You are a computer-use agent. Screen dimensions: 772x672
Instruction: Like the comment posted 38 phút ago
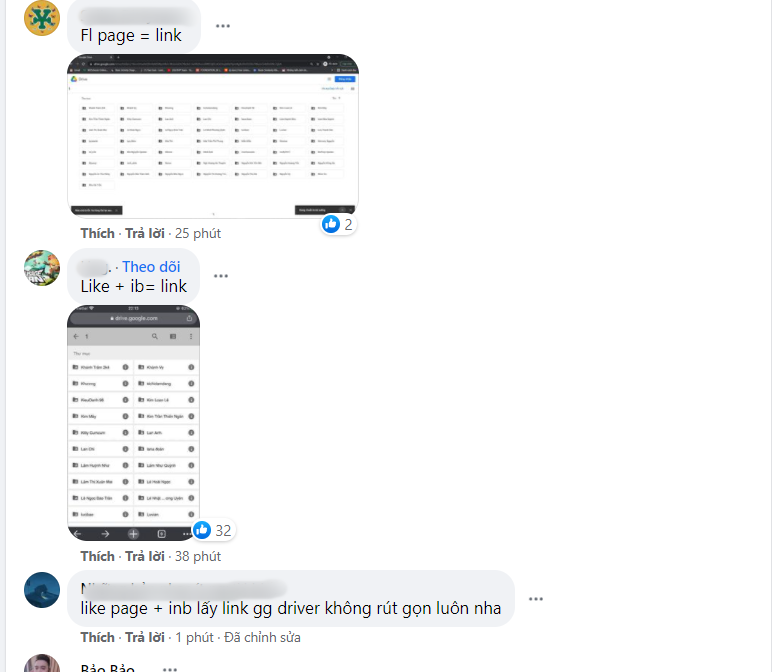[x=97, y=556]
